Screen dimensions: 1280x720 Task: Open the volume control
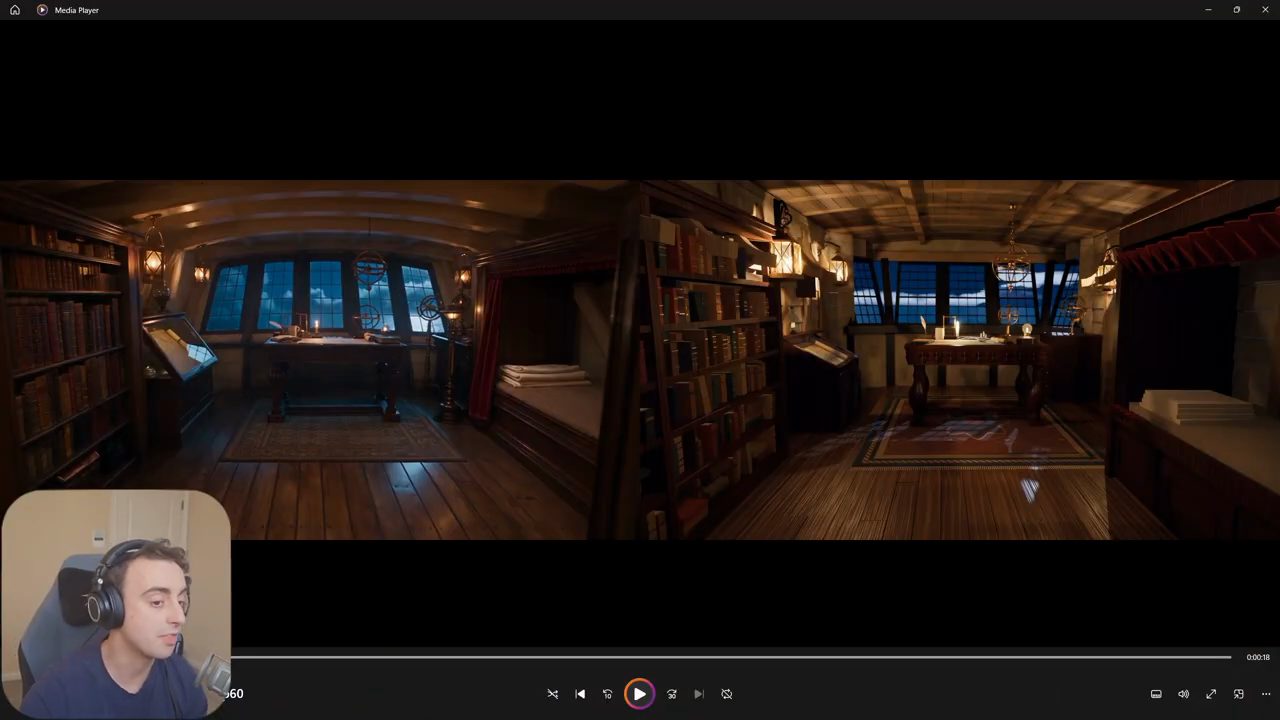coord(1183,694)
